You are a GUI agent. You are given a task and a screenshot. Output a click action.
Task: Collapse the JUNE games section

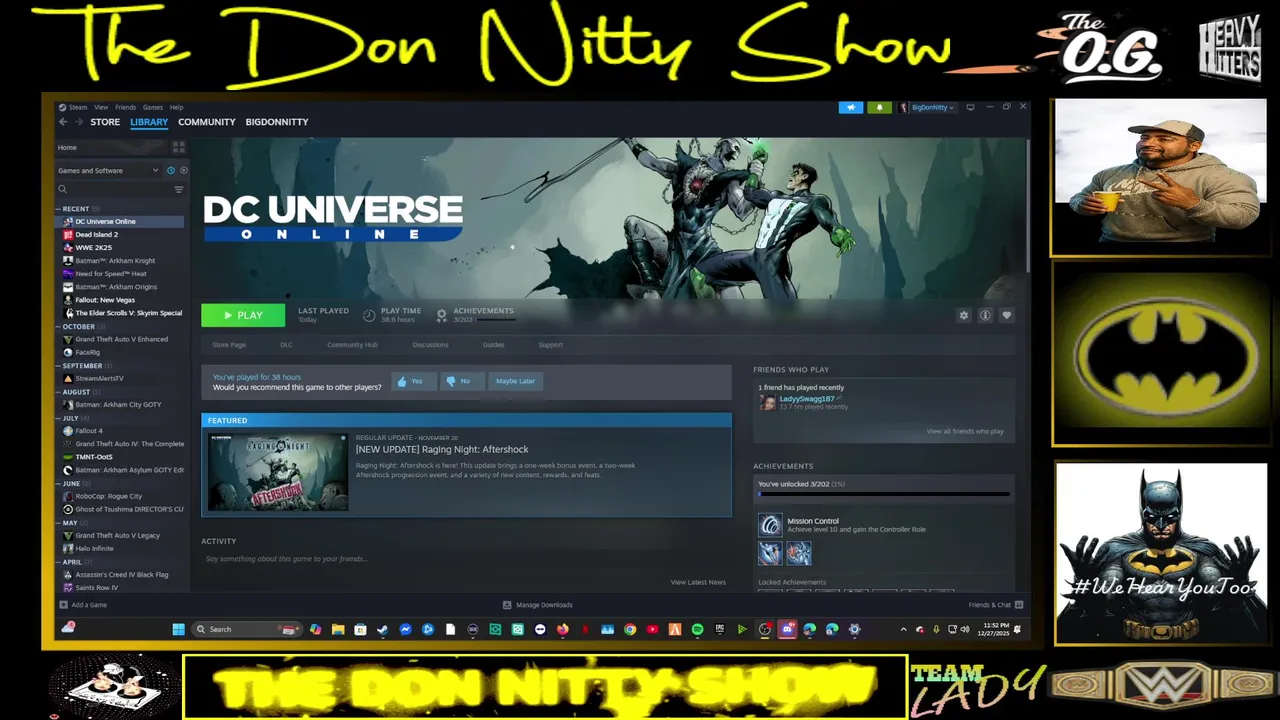pyautogui.click(x=58, y=483)
